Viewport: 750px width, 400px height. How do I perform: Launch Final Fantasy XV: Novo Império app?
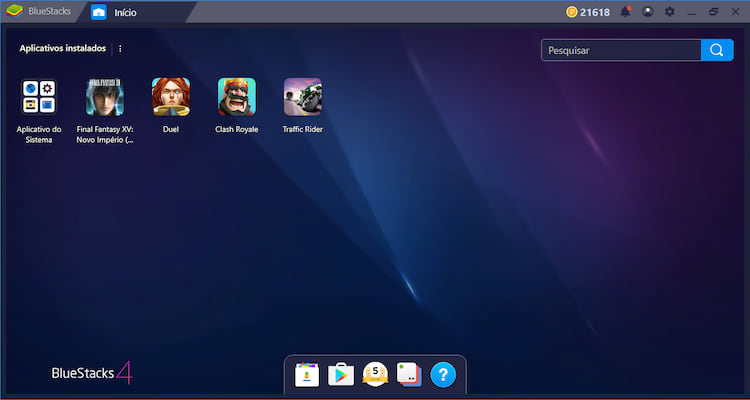(x=105, y=97)
